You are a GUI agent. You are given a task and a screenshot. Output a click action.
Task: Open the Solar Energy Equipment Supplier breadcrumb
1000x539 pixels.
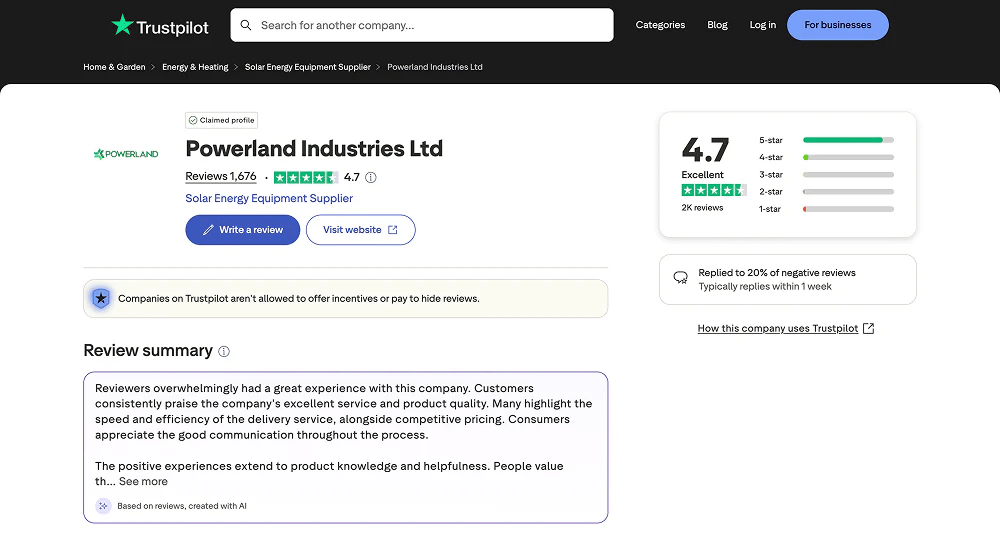tap(307, 67)
